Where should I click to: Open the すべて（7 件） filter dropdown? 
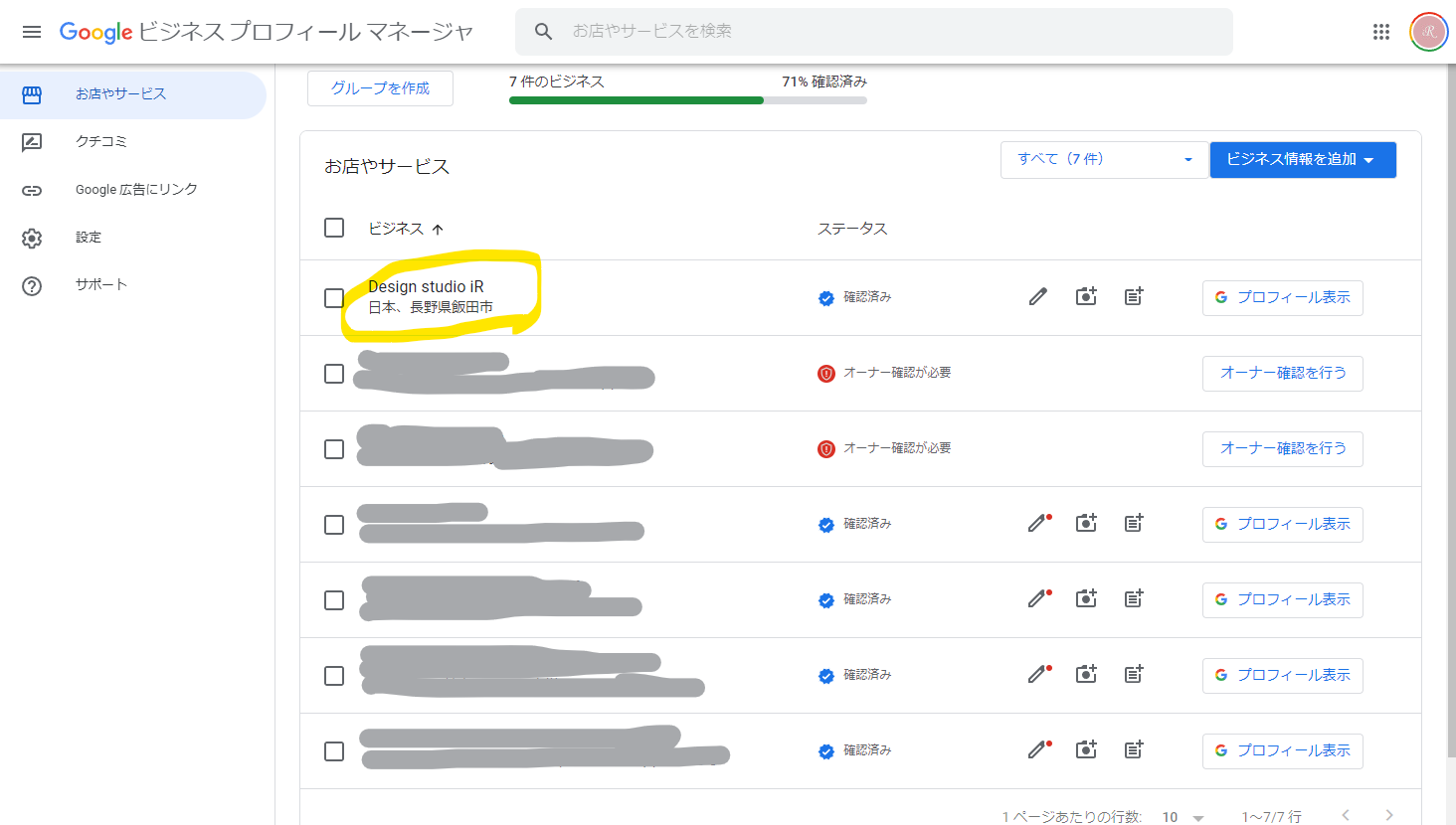pyautogui.click(x=1103, y=159)
